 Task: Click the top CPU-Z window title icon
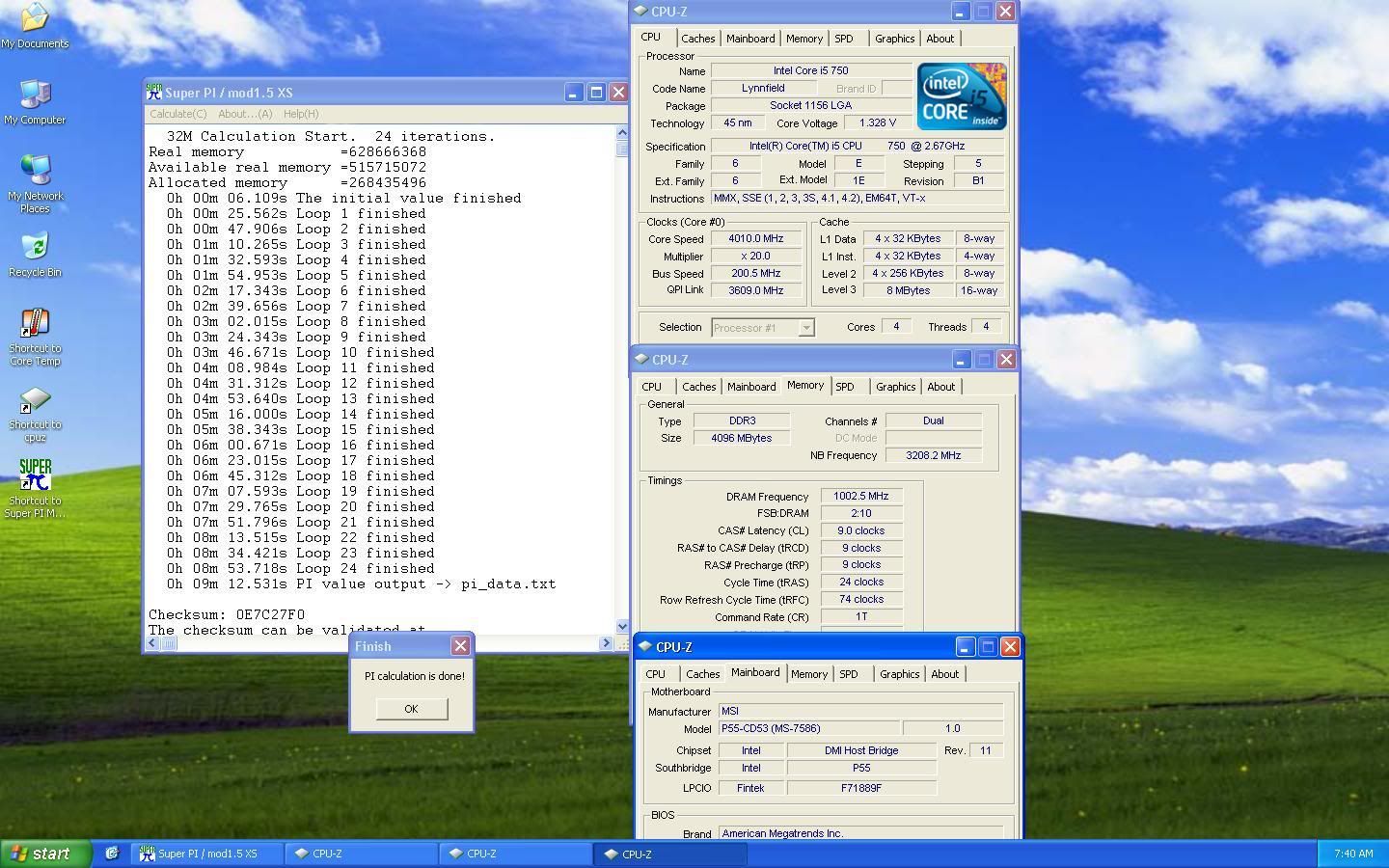[x=640, y=12]
